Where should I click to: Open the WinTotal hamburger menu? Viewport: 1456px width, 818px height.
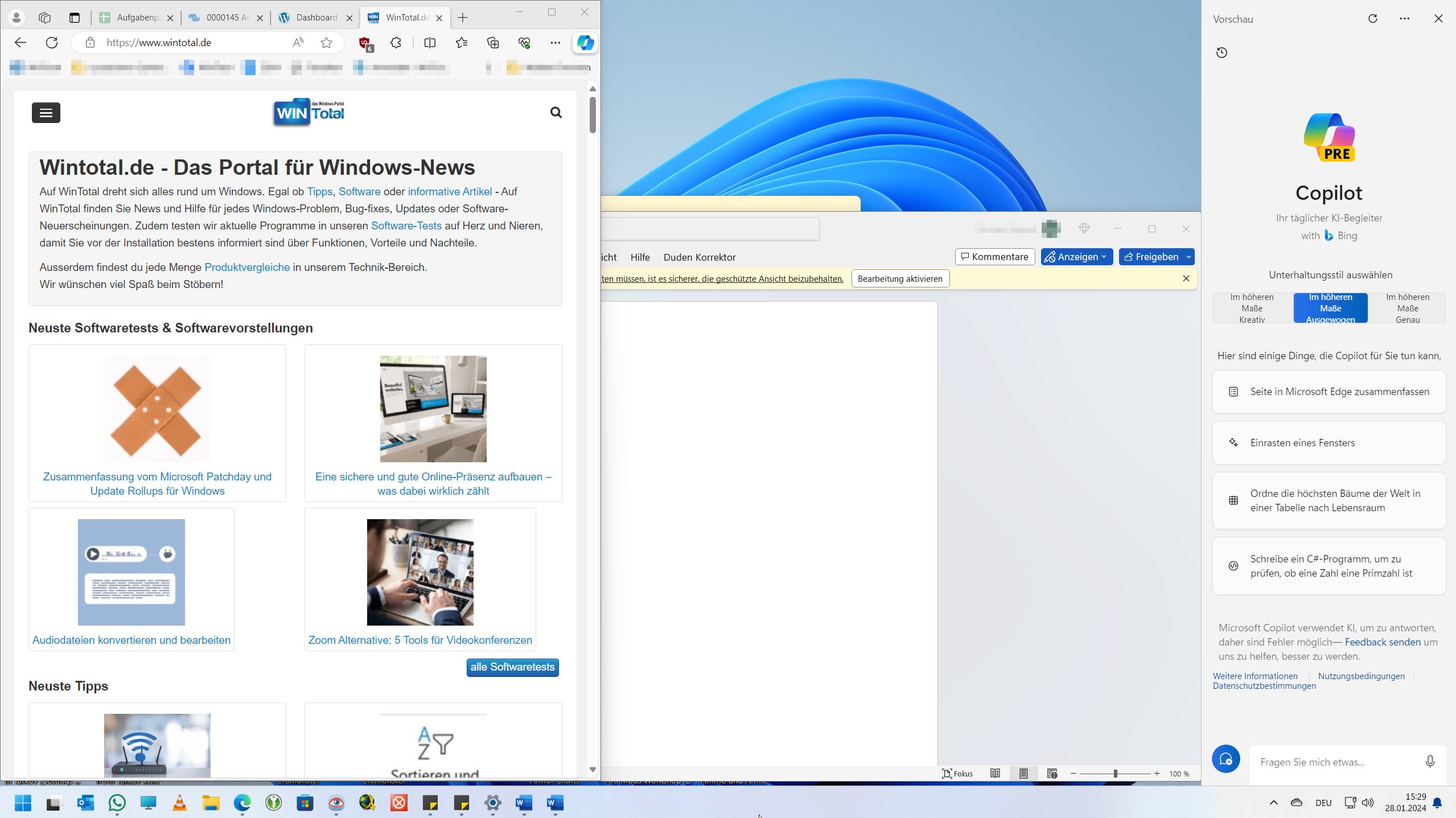pyautogui.click(x=46, y=113)
